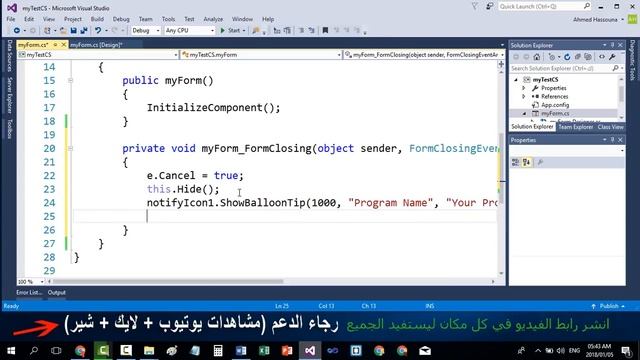Collapse the myForm.cs tree node
Screen dimensions: 640x360
pyautogui.click(x=524, y=113)
